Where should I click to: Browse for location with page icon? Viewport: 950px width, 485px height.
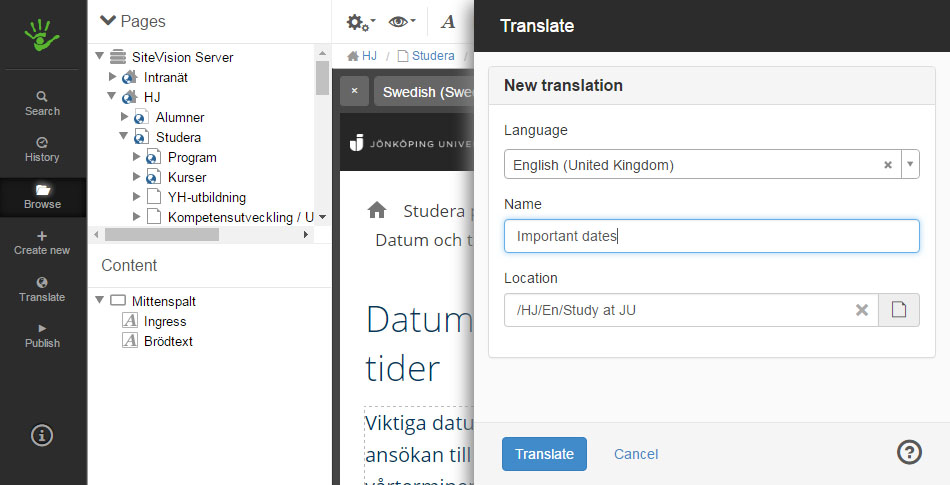898,310
